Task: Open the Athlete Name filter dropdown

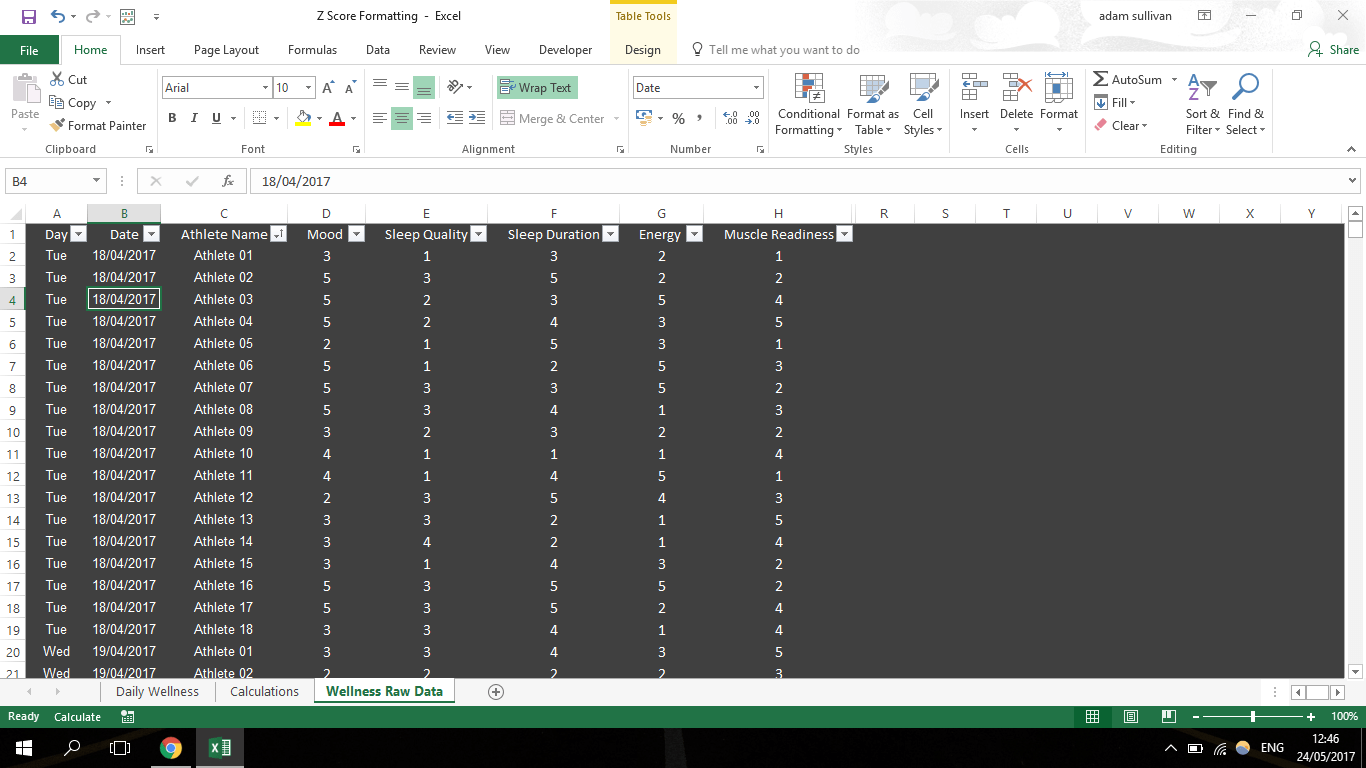Action: [278, 234]
